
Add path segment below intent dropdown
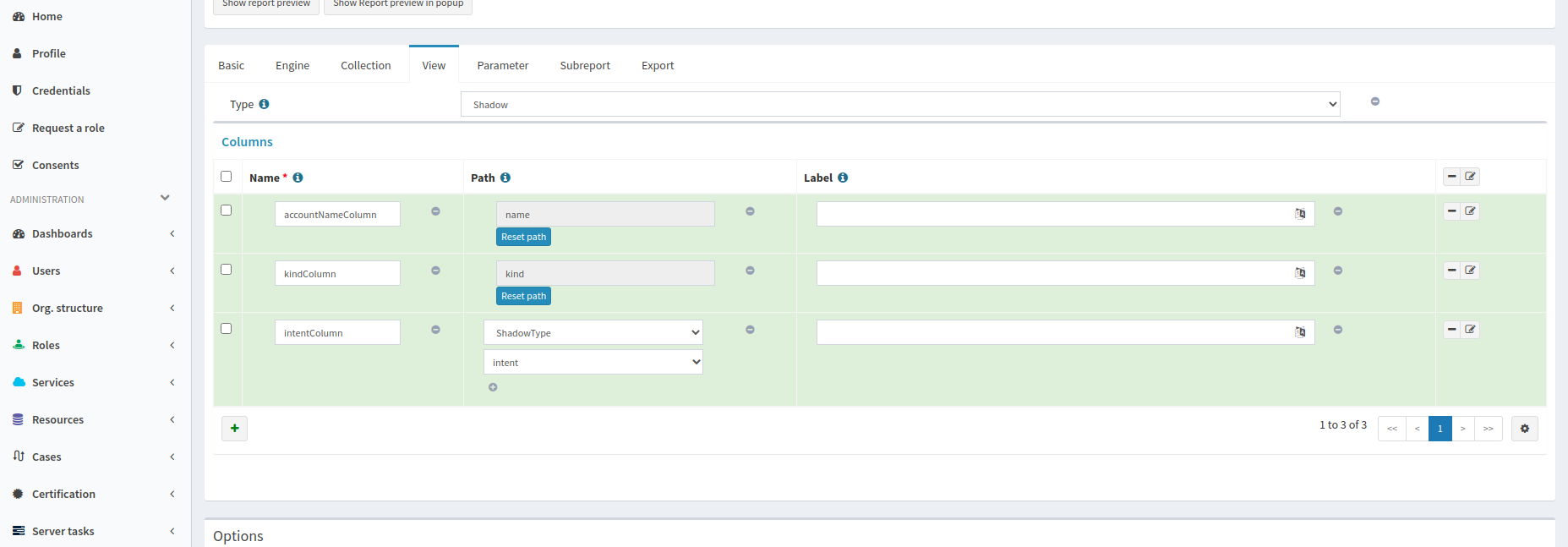click(493, 387)
